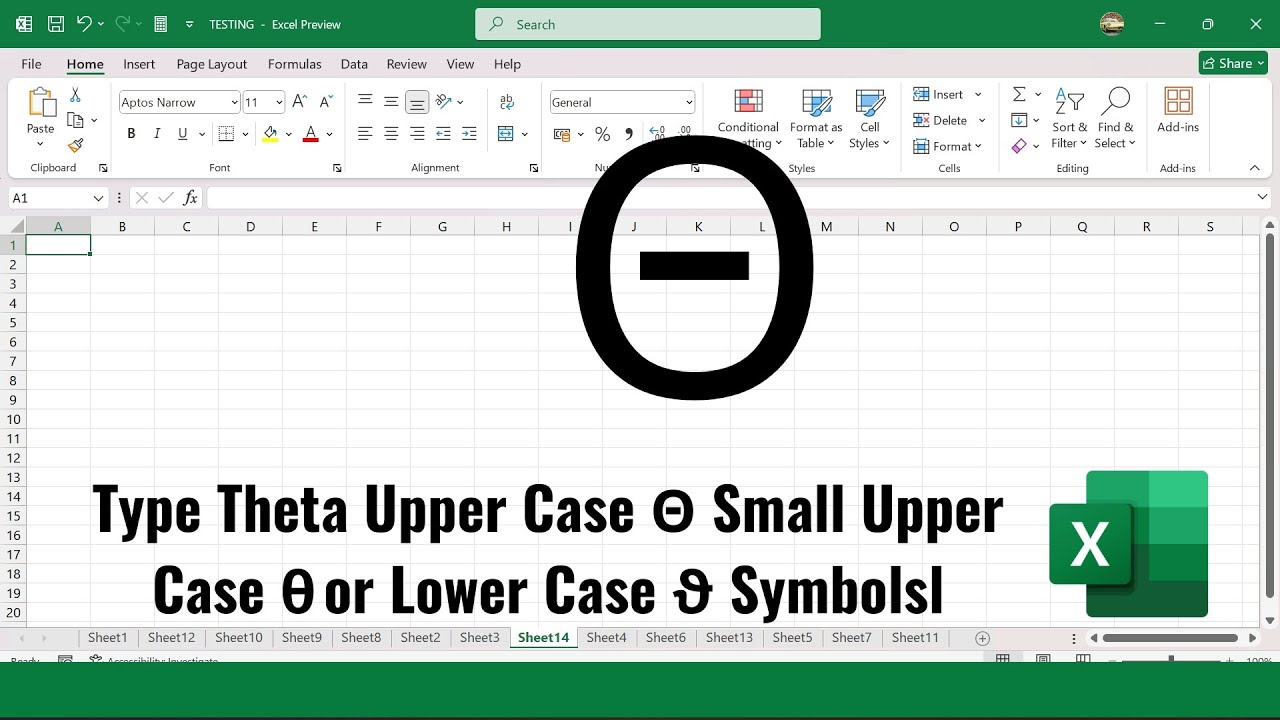
Task: Switch to the Page Layout tab
Action: tap(212, 64)
